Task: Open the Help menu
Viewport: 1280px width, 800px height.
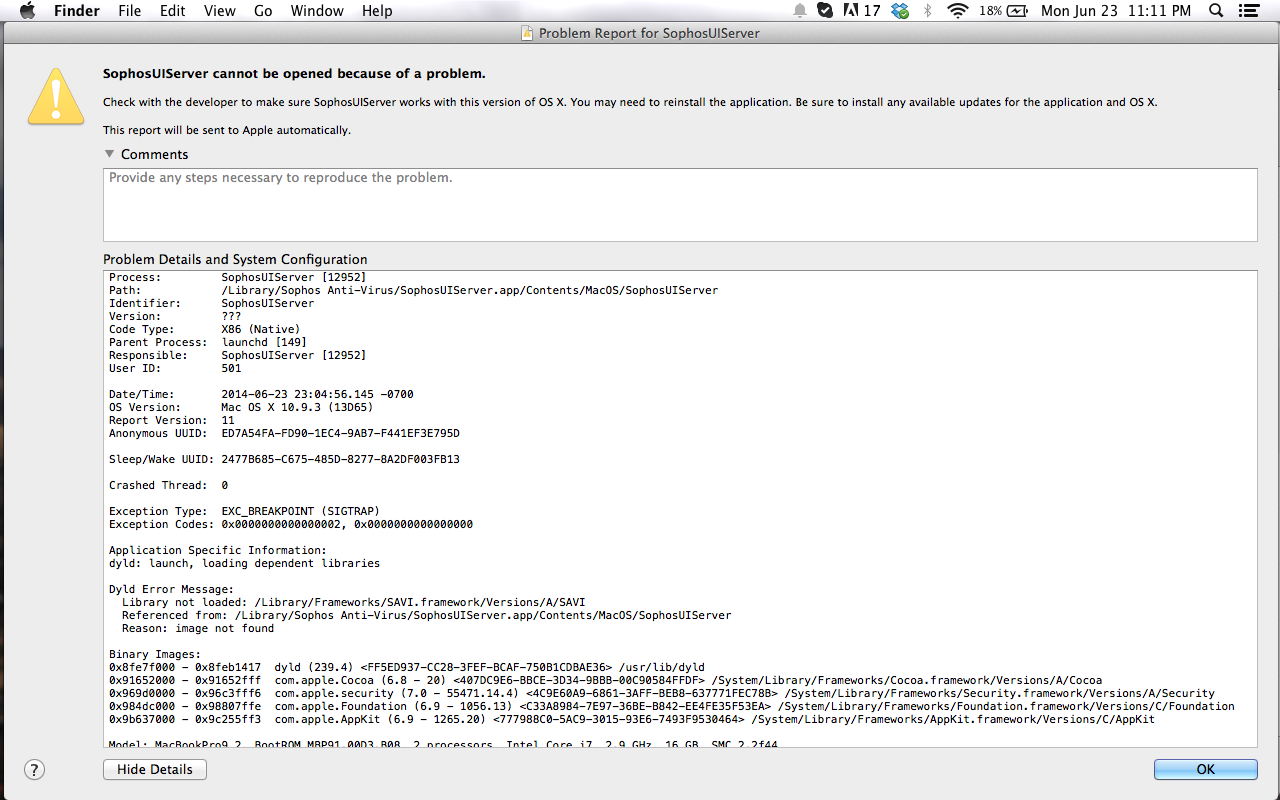Action: 377,11
